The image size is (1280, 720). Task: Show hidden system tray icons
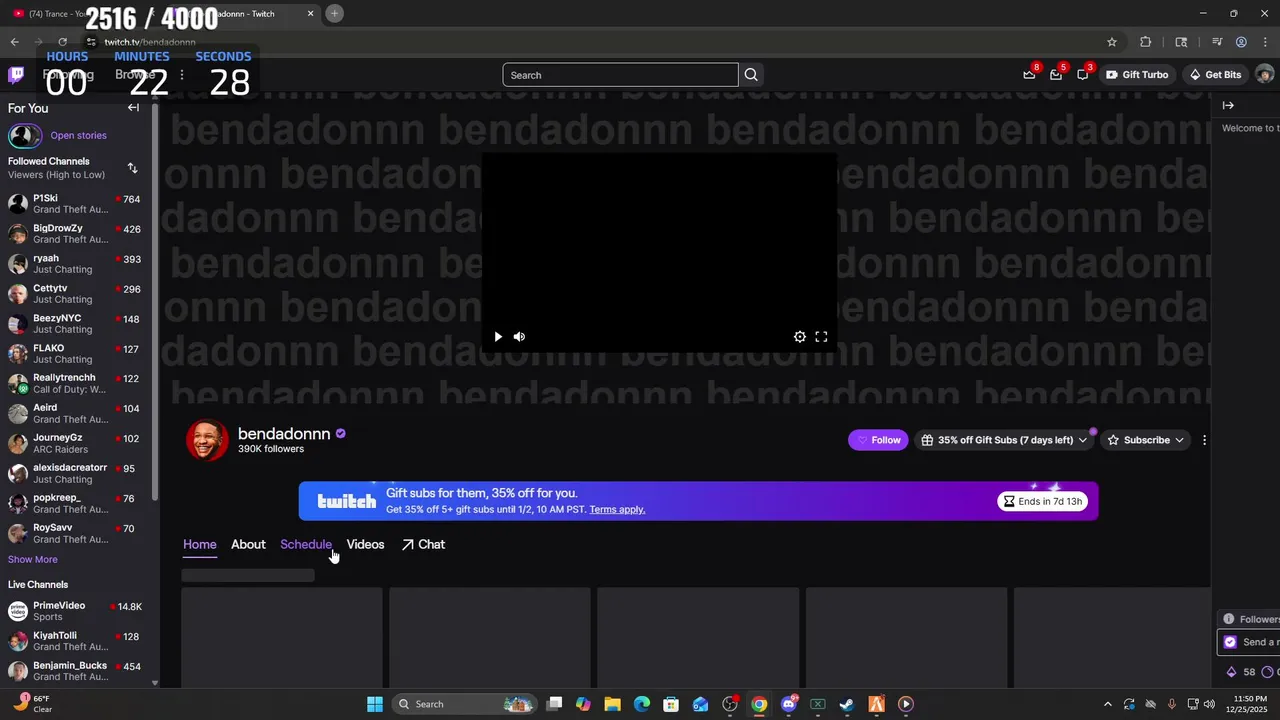coord(1107,704)
